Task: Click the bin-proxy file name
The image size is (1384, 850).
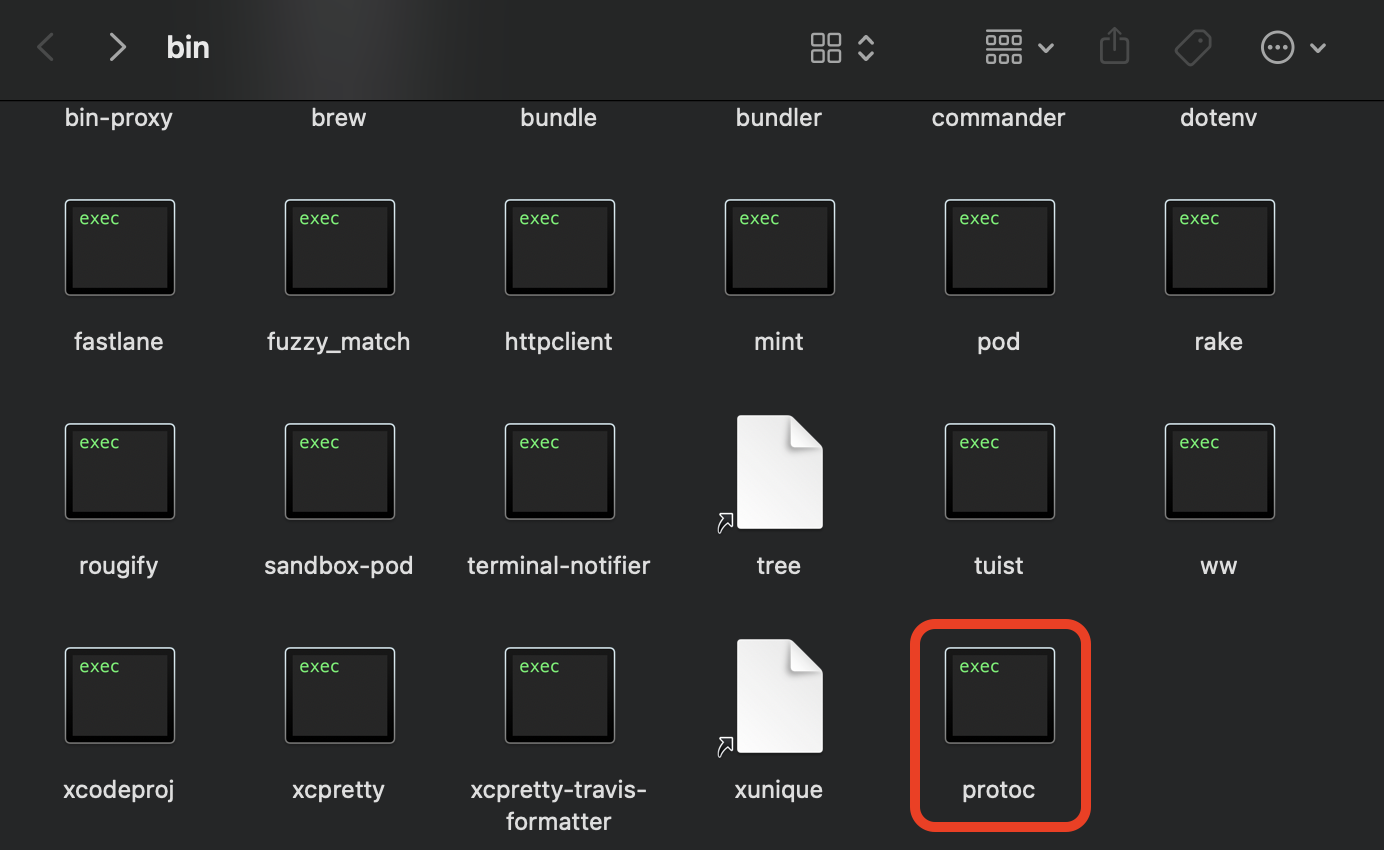Action: click(x=119, y=118)
